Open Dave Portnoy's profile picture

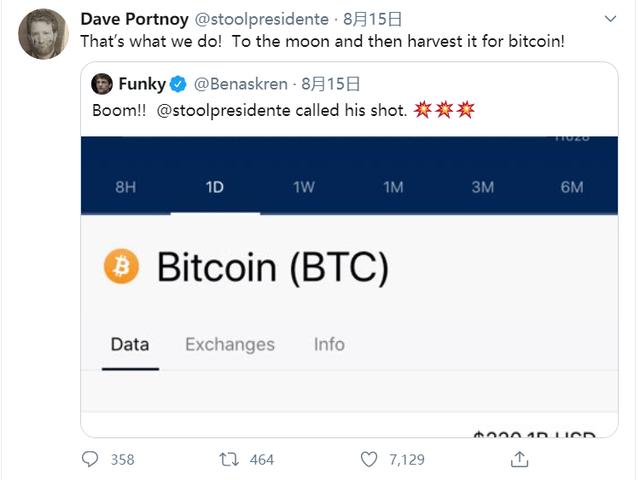[43, 34]
